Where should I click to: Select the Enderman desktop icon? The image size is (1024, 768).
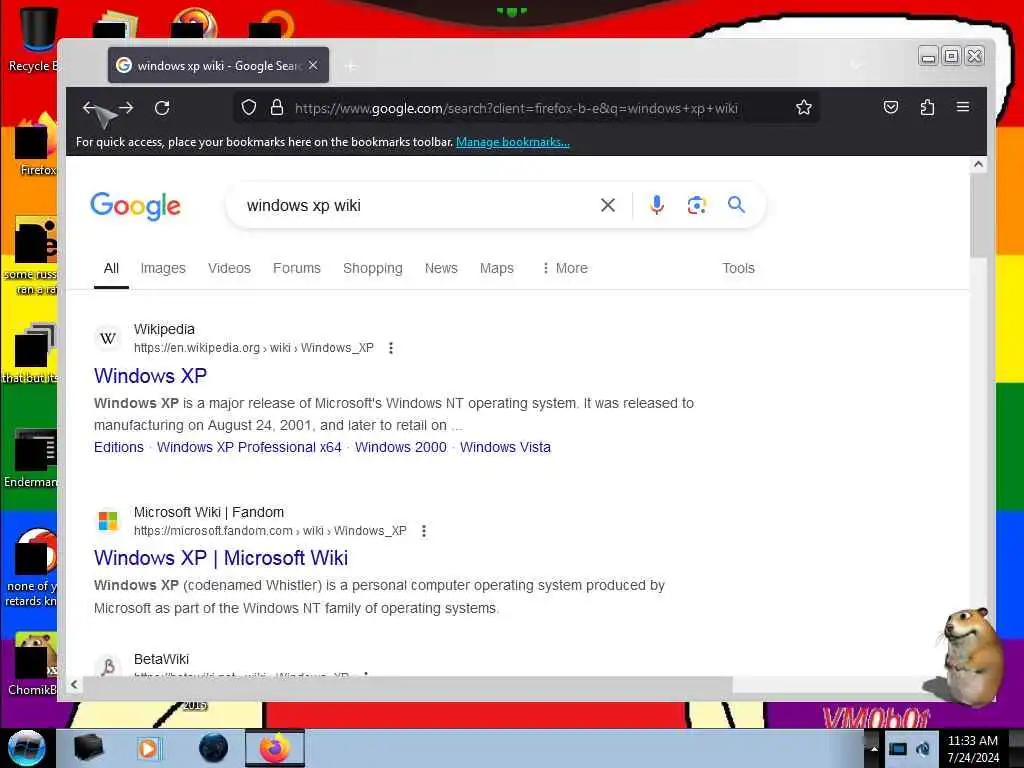[x=32, y=458]
